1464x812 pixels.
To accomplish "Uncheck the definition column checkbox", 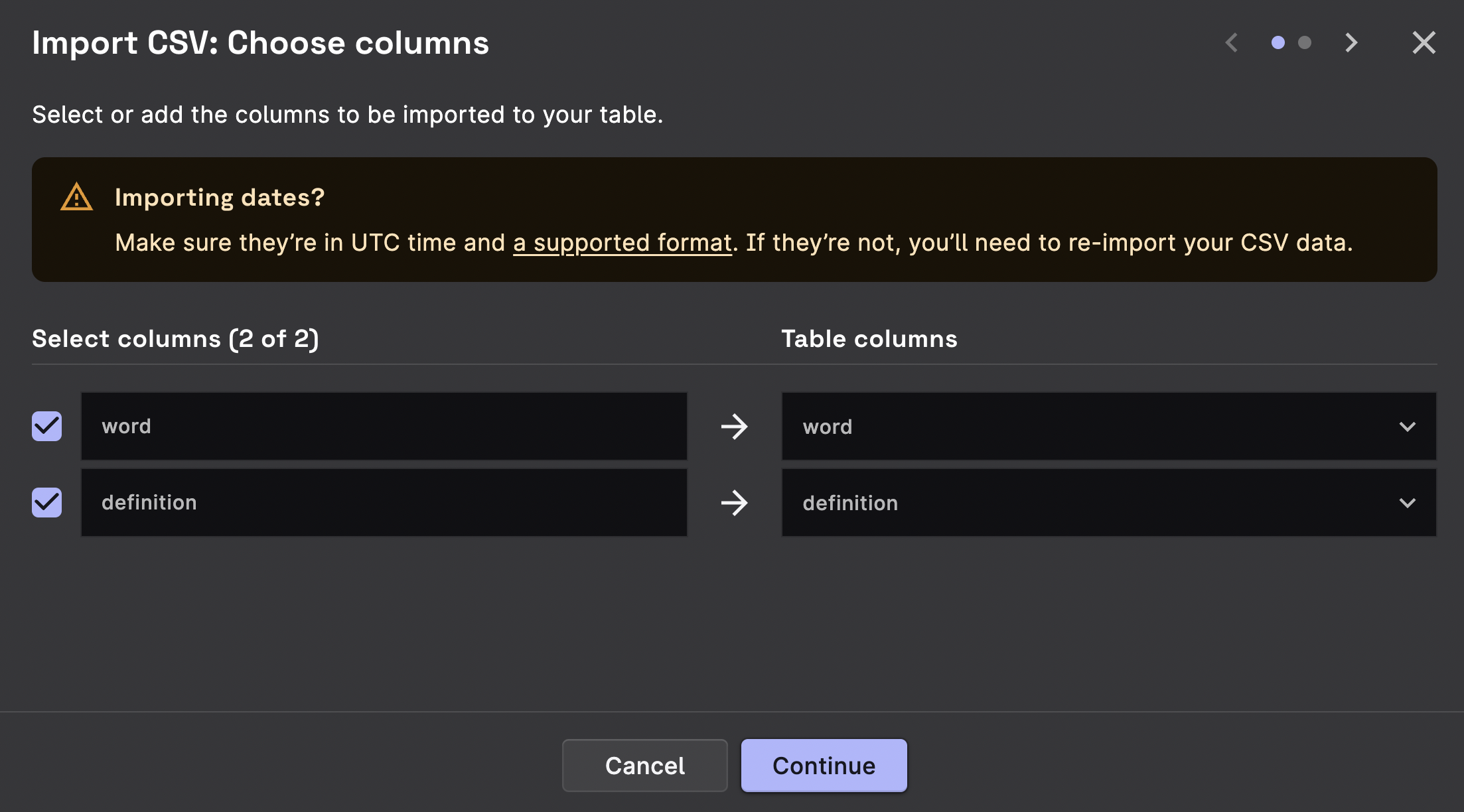I will (46, 503).
